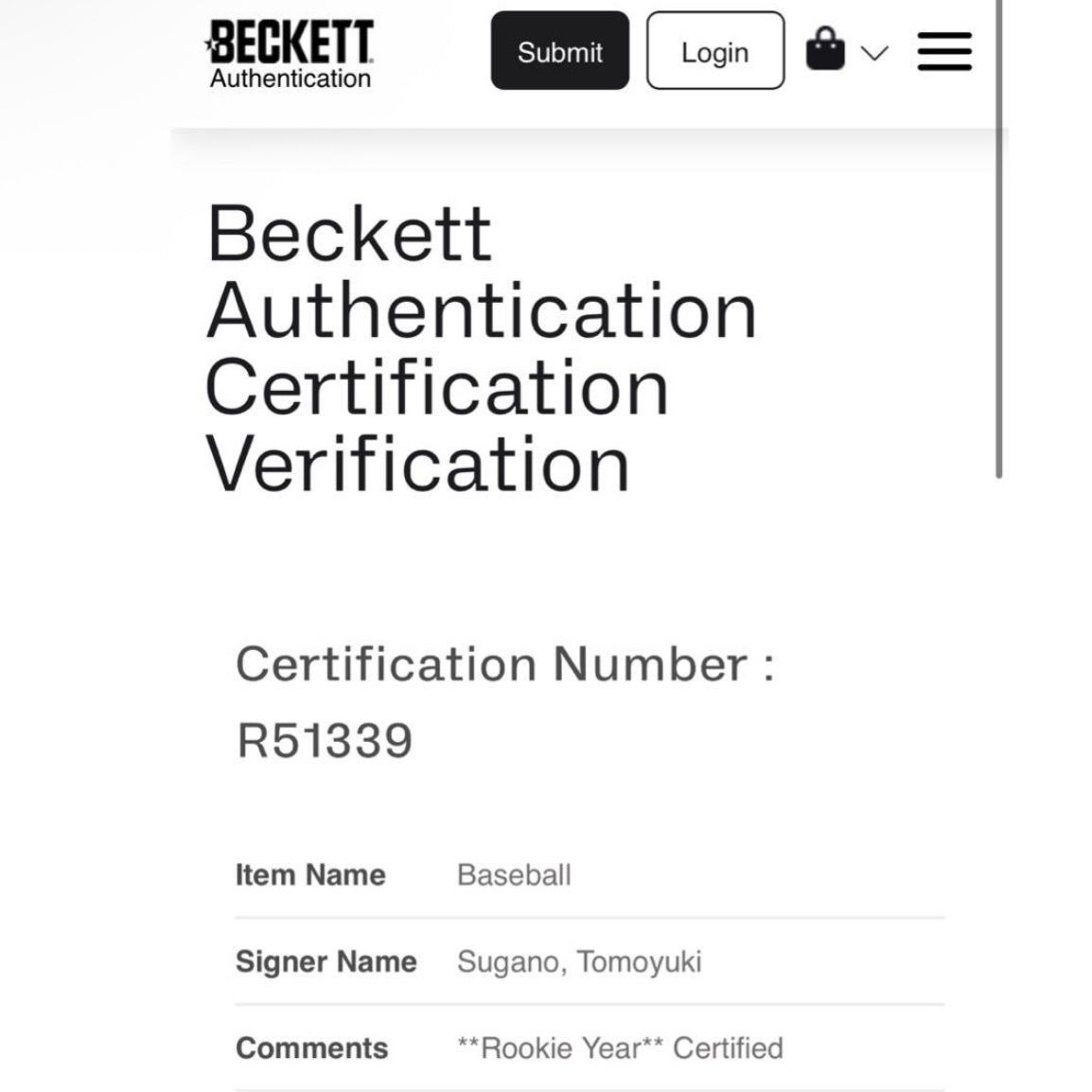Expand the chevron beside the shopping bag
The height and width of the screenshot is (1092, 1092).
(875, 55)
